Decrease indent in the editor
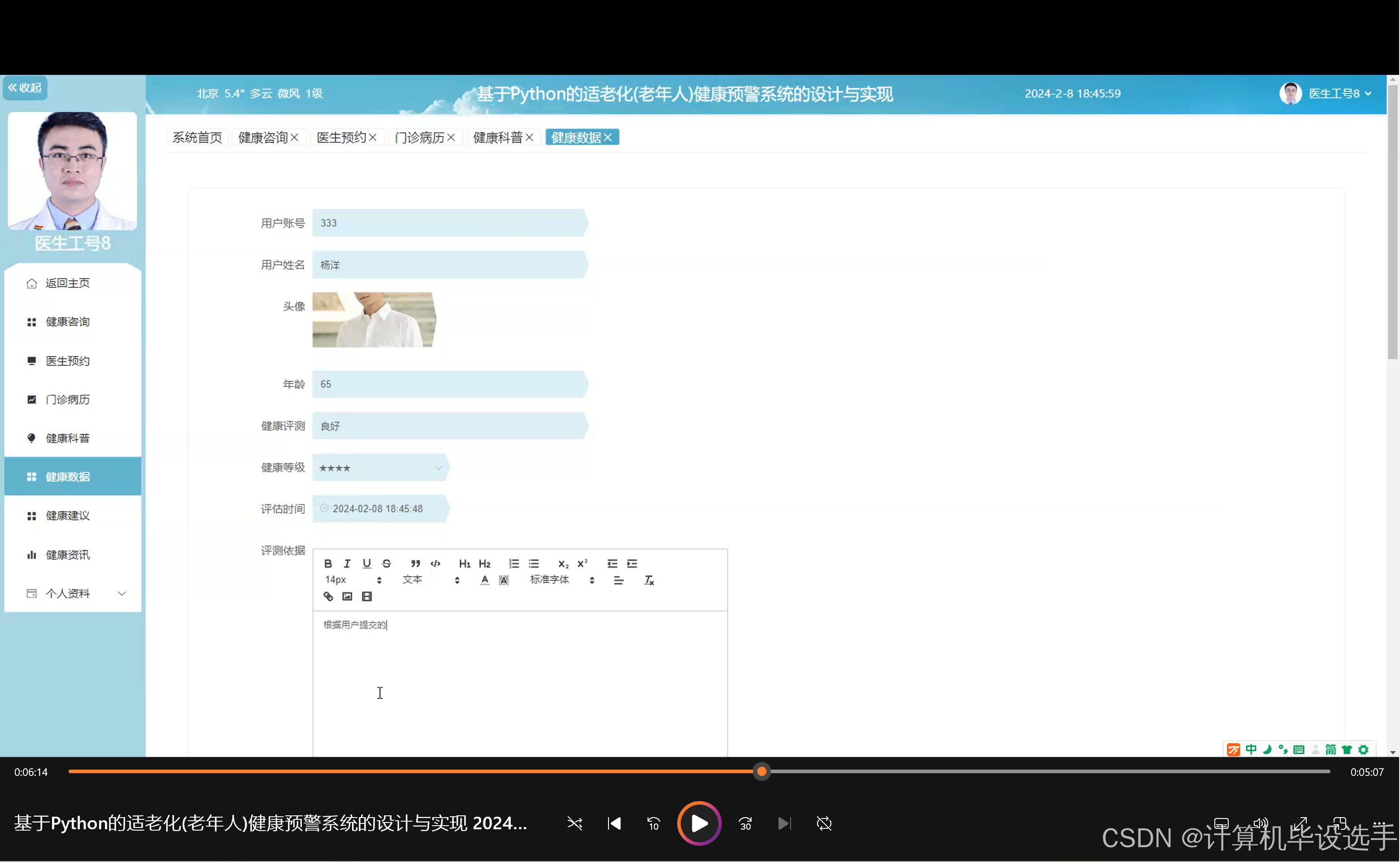The width and height of the screenshot is (1400, 862). tap(612, 563)
